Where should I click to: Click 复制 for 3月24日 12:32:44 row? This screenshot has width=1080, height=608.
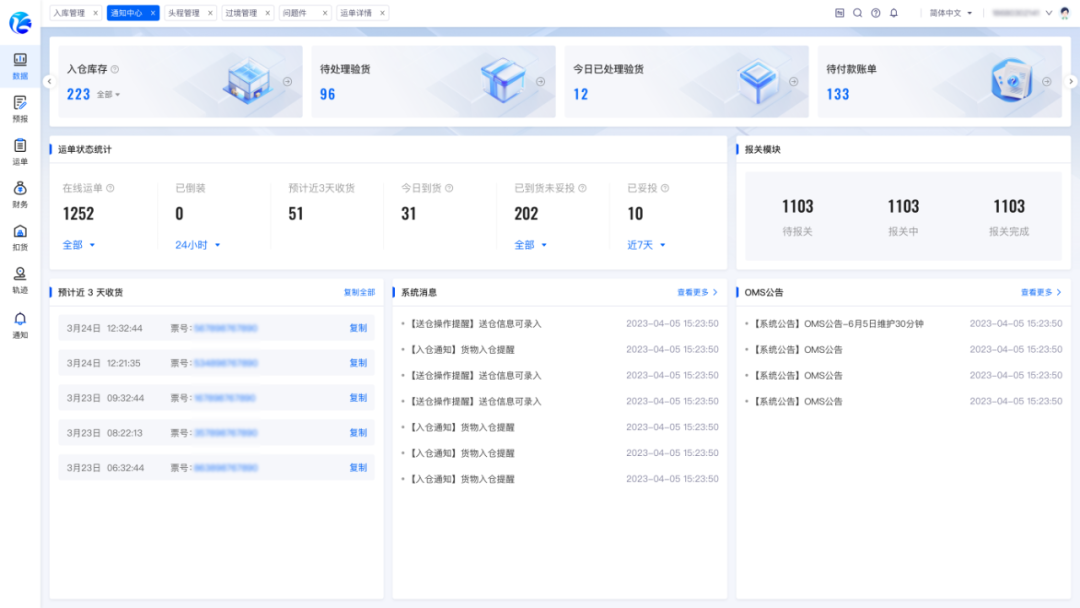(x=358, y=328)
